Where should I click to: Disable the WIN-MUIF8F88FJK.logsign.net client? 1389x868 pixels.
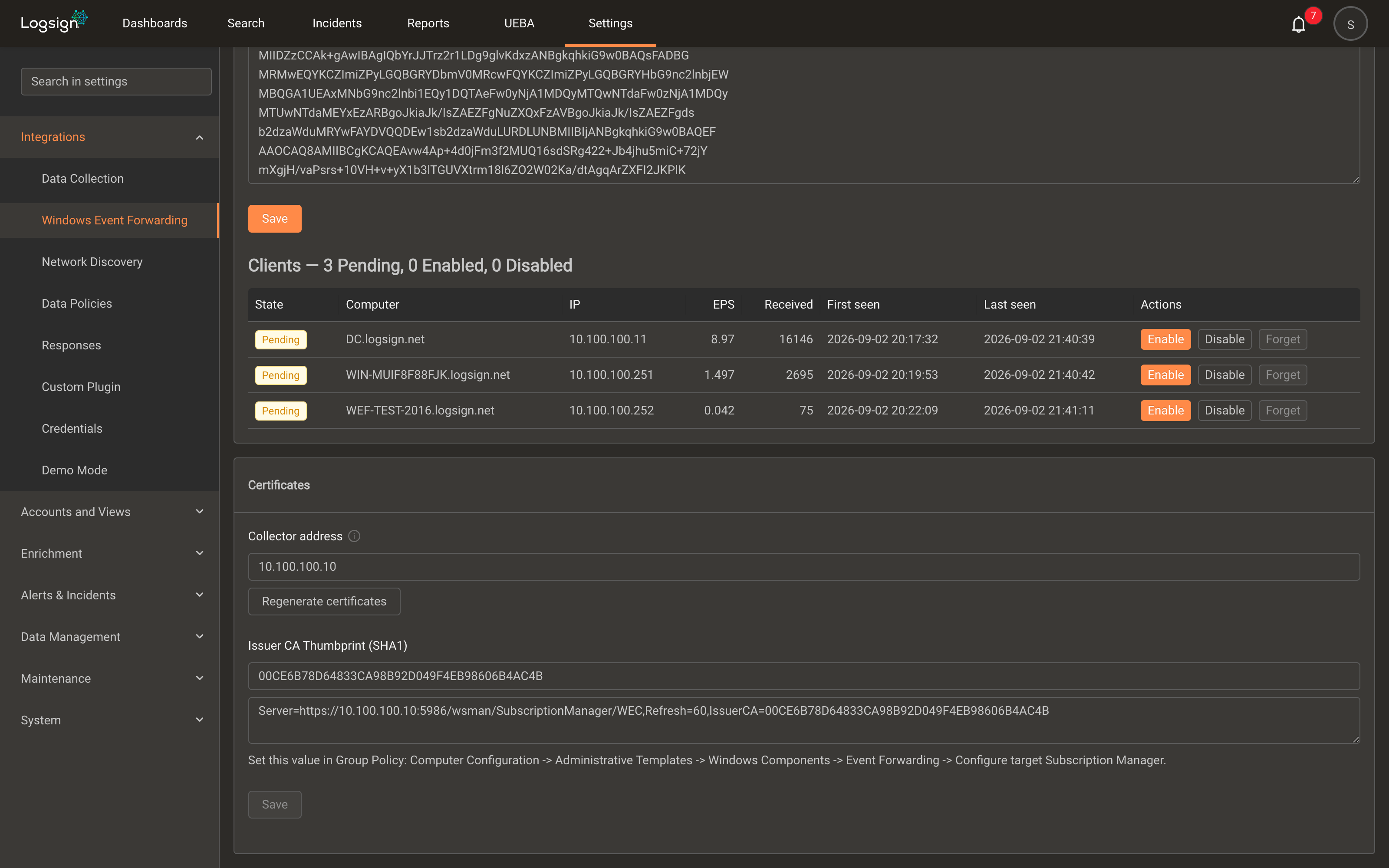click(x=1224, y=375)
